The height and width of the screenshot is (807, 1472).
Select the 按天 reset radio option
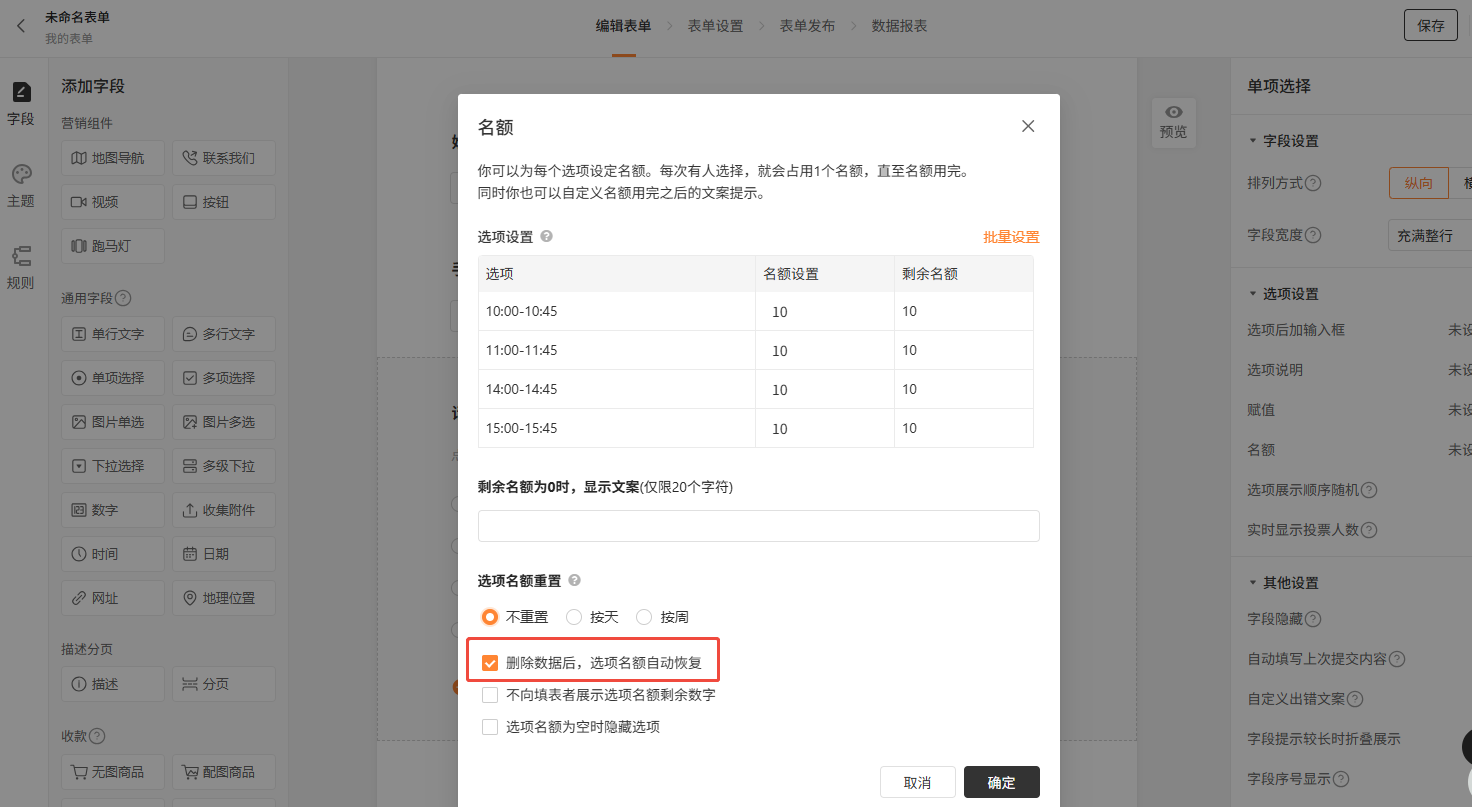574,617
